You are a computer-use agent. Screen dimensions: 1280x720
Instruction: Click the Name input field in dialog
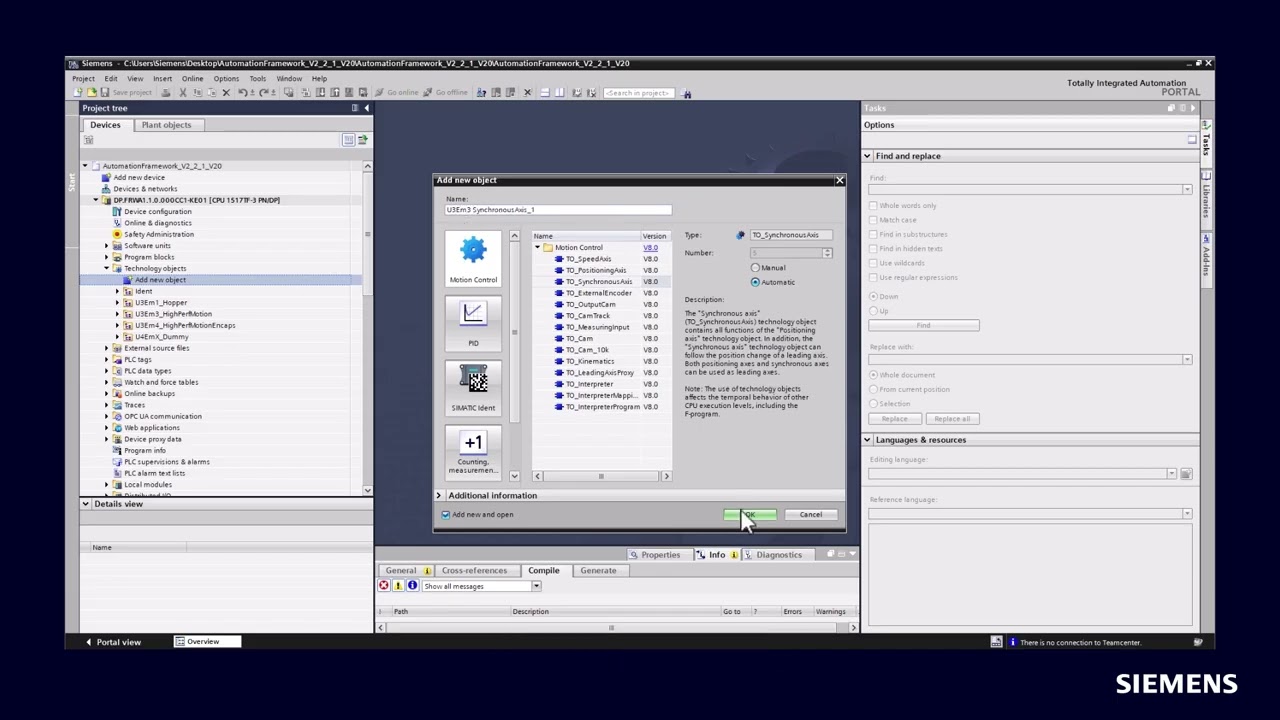(x=558, y=210)
